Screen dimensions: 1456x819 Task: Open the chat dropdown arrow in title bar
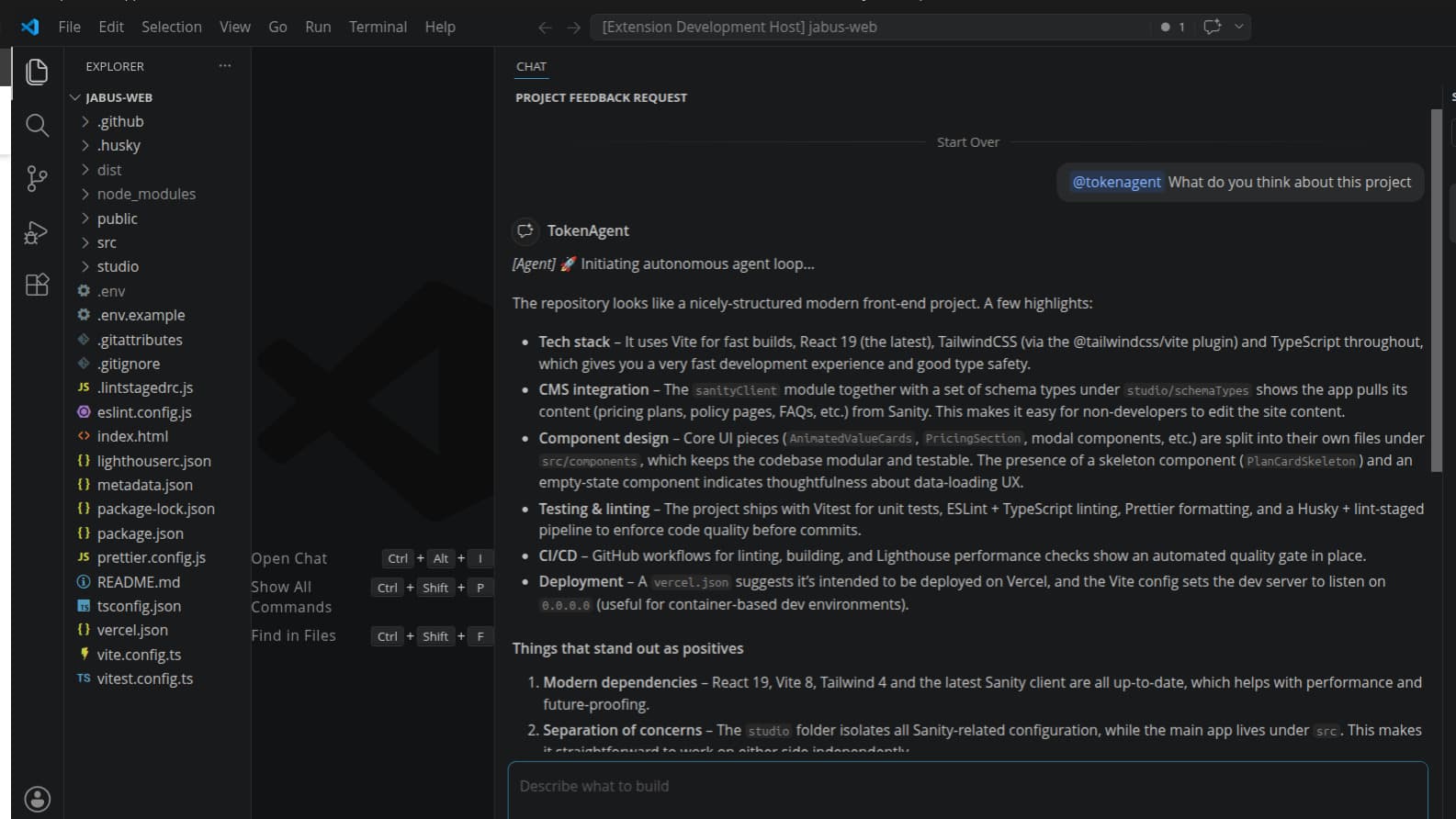[x=1239, y=27]
